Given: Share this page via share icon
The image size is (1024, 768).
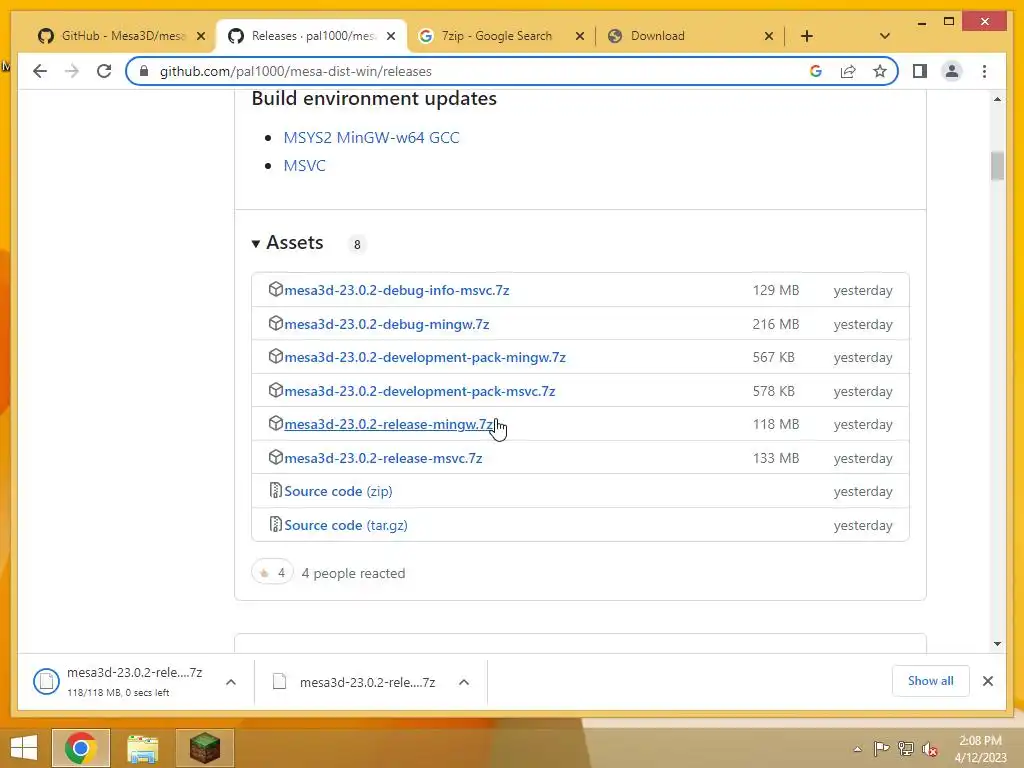Looking at the screenshot, I should (848, 71).
